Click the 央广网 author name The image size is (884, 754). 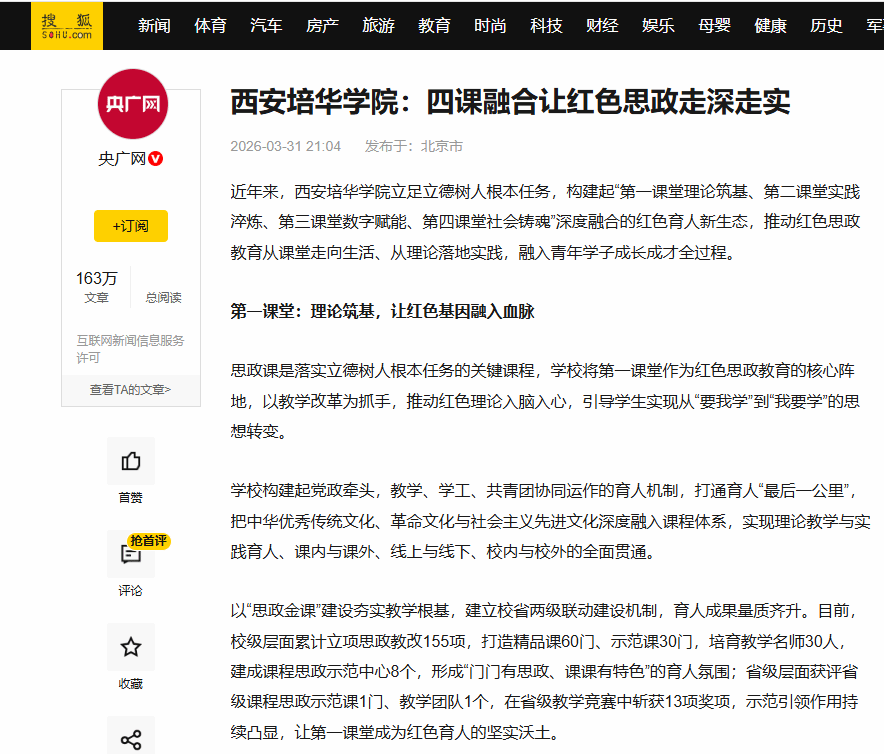[121, 158]
